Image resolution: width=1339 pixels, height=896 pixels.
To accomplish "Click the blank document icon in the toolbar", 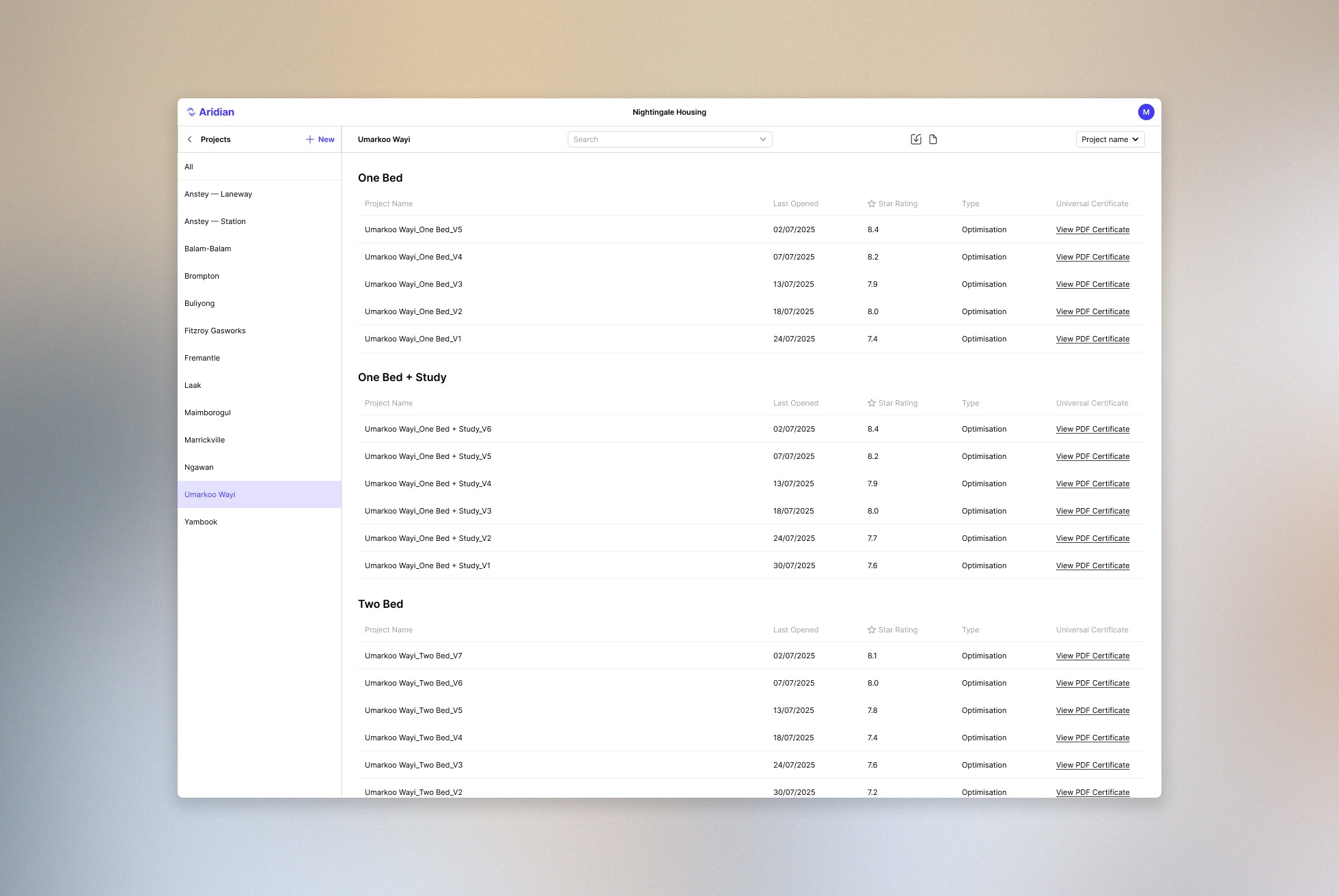I will (933, 139).
